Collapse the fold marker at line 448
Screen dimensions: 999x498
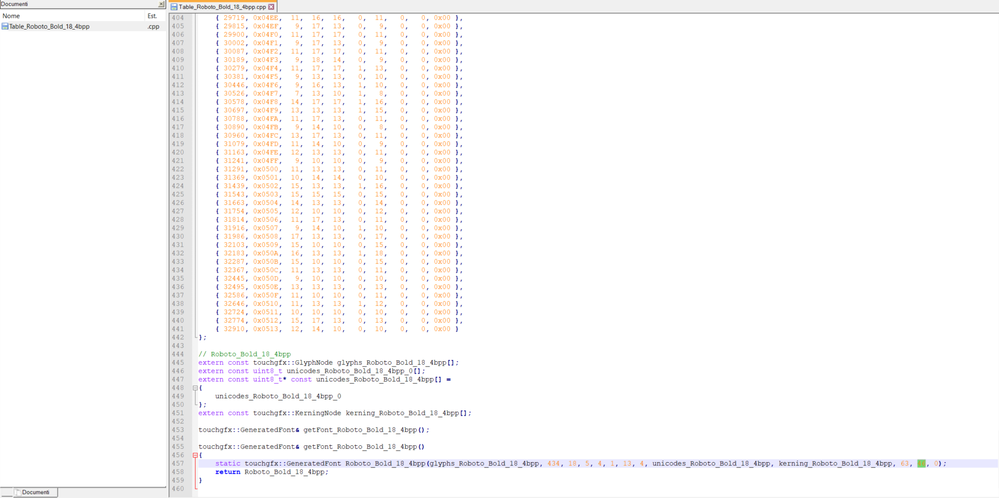point(195,388)
